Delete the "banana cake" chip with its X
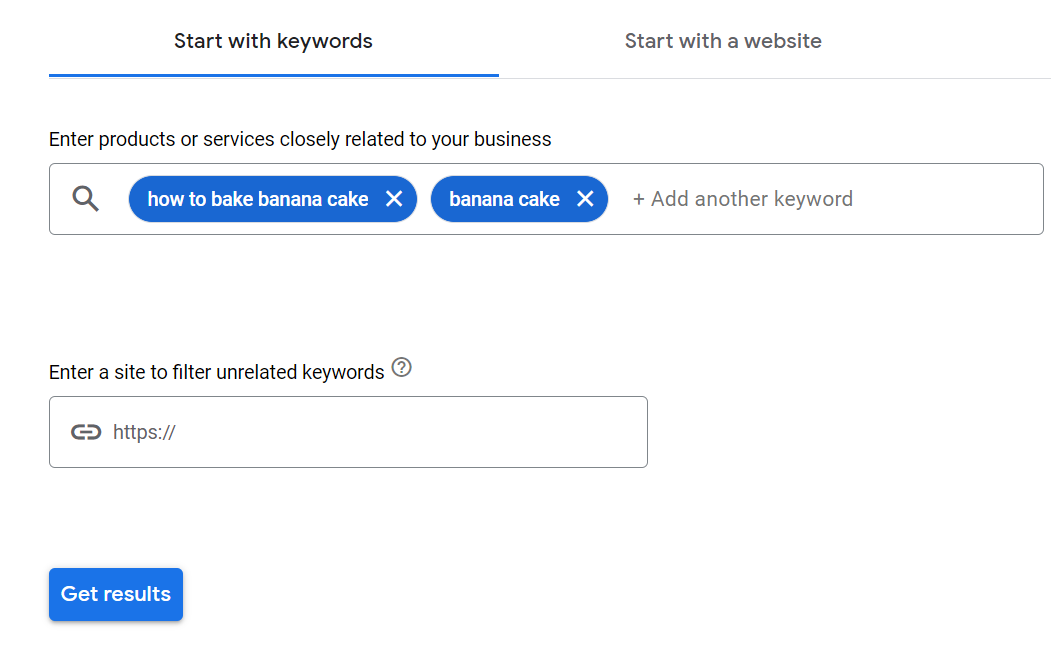 pyautogui.click(x=585, y=199)
